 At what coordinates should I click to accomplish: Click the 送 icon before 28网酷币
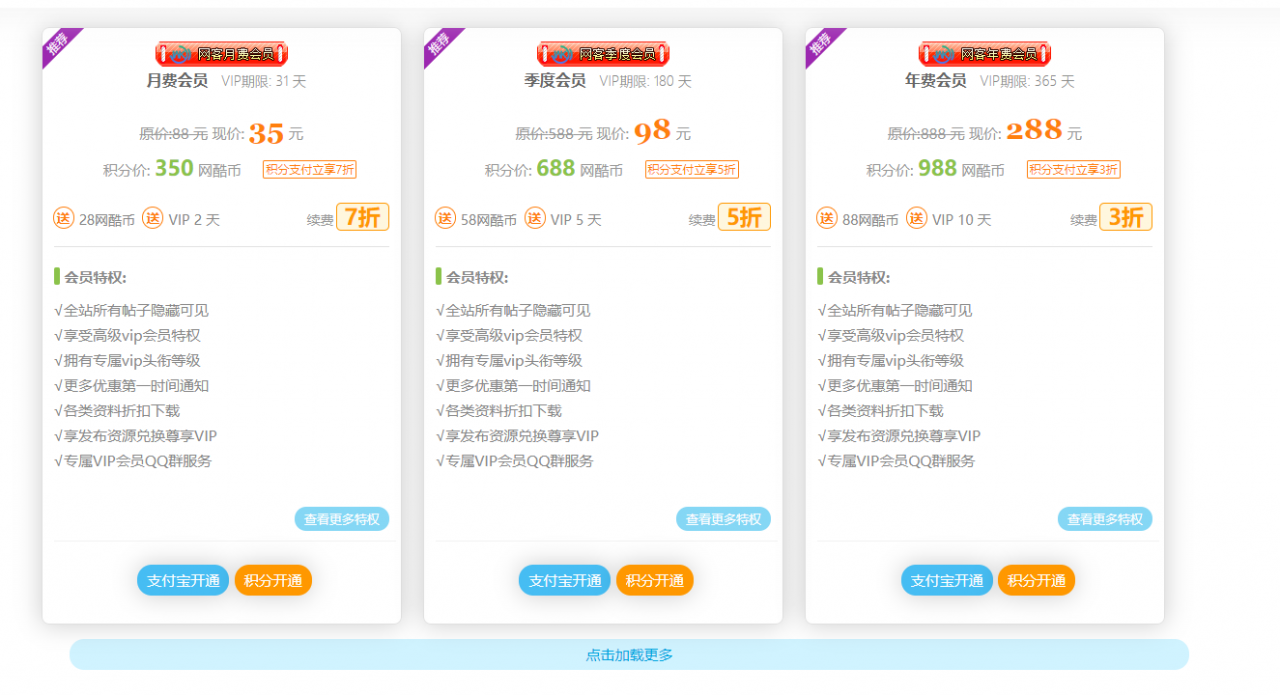(x=64, y=217)
